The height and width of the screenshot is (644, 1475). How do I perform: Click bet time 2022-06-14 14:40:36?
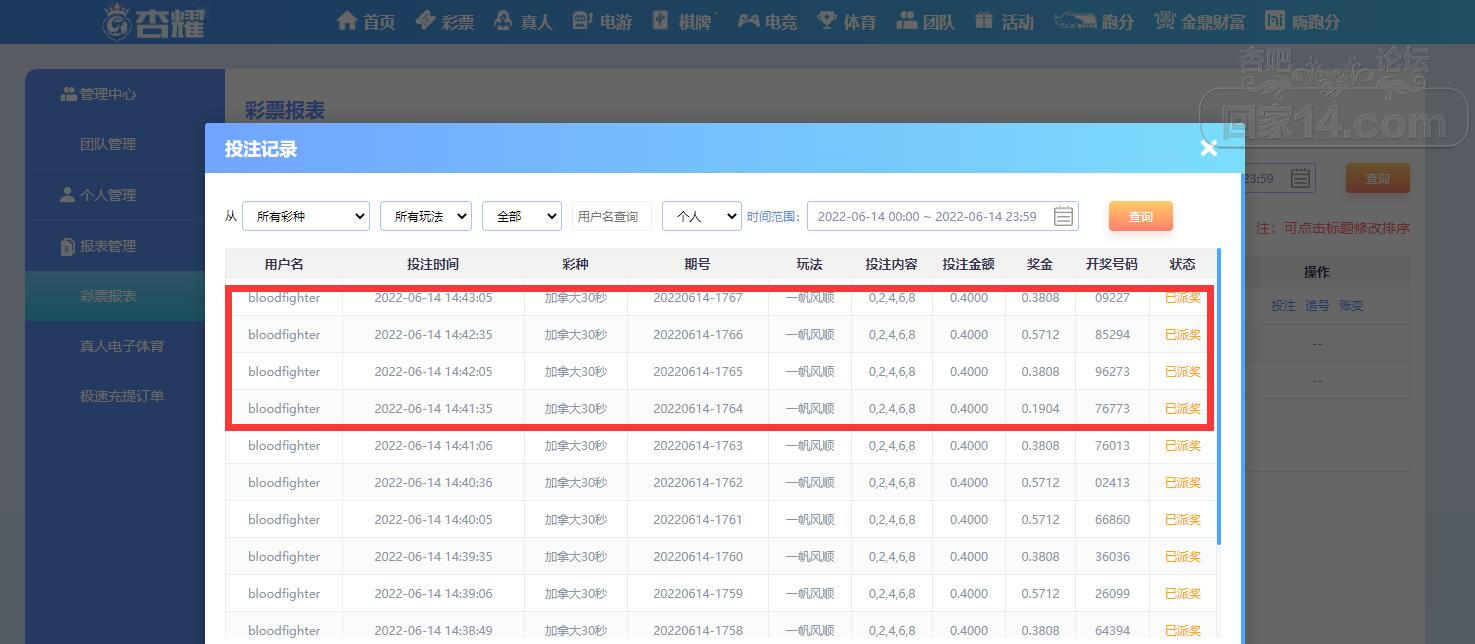coord(433,483)
